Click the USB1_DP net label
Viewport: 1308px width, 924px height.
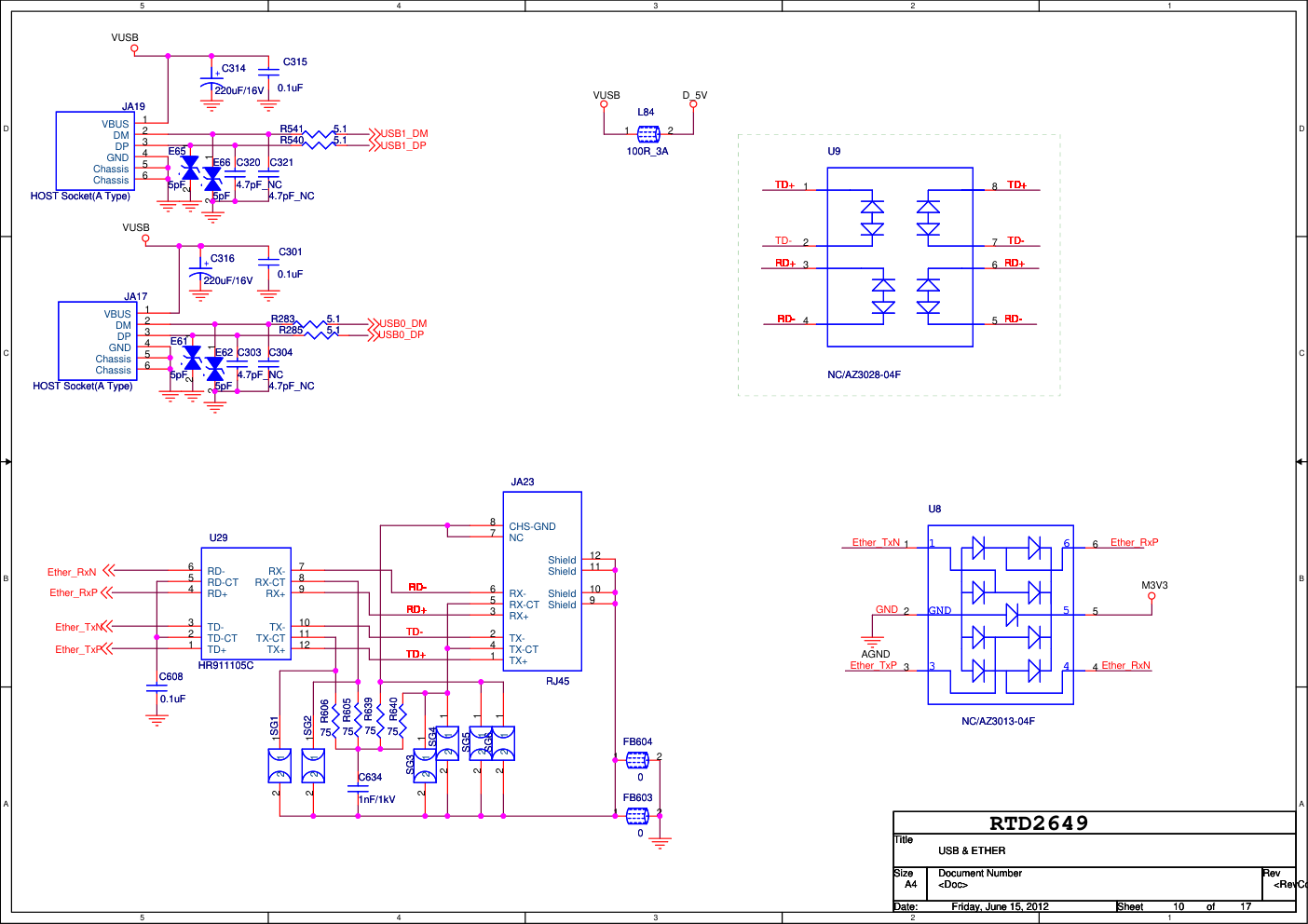tap(403, 146)
